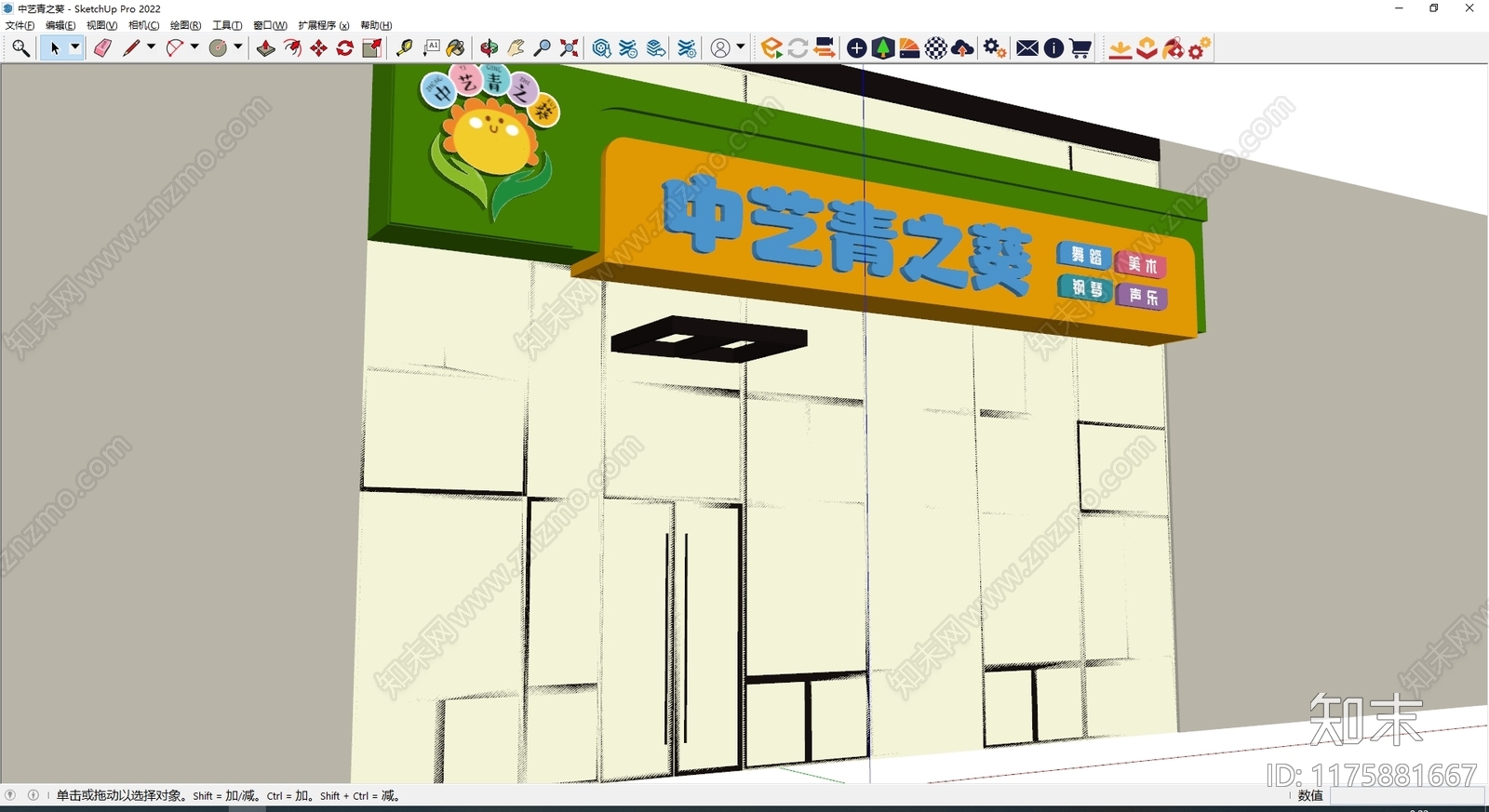Click the gray live update sync icon
The image size is (1489, 812).
pos(798,48)
